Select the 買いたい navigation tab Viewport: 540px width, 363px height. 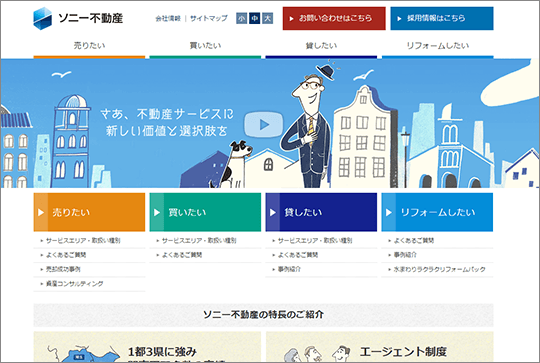click(x=205, y=47)
